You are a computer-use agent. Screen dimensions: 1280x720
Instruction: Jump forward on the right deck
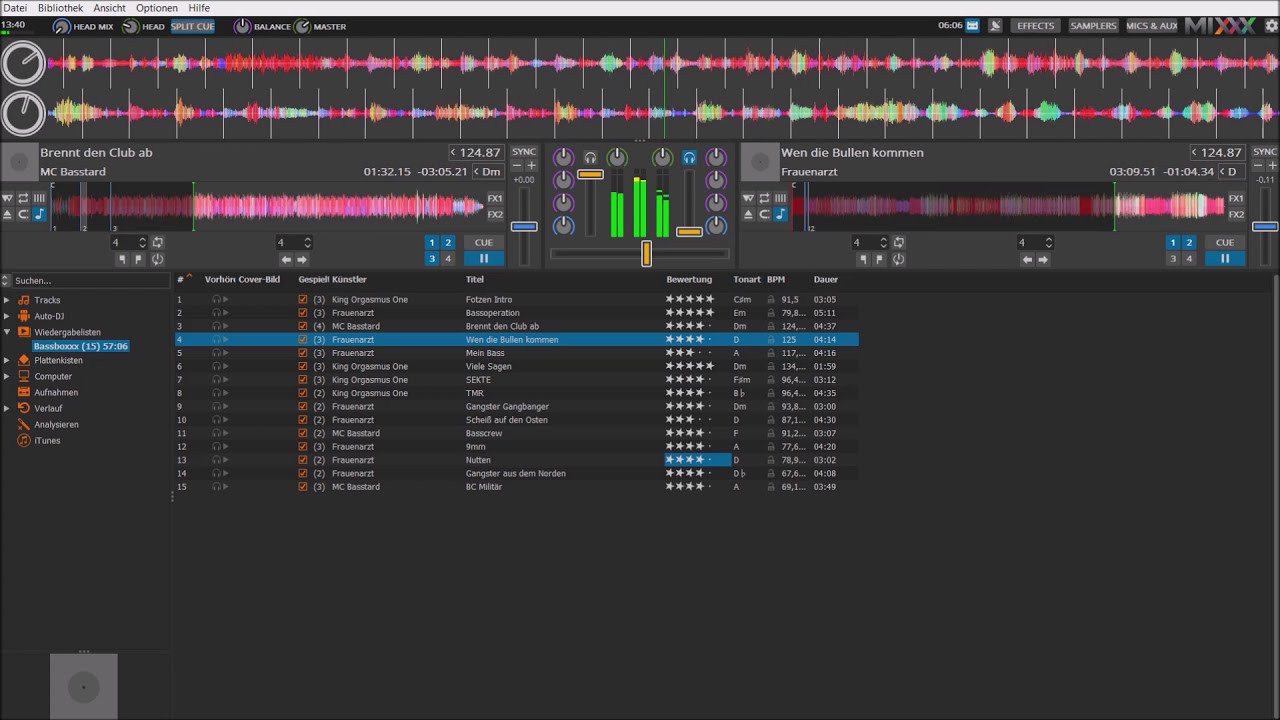(1043, 259)
